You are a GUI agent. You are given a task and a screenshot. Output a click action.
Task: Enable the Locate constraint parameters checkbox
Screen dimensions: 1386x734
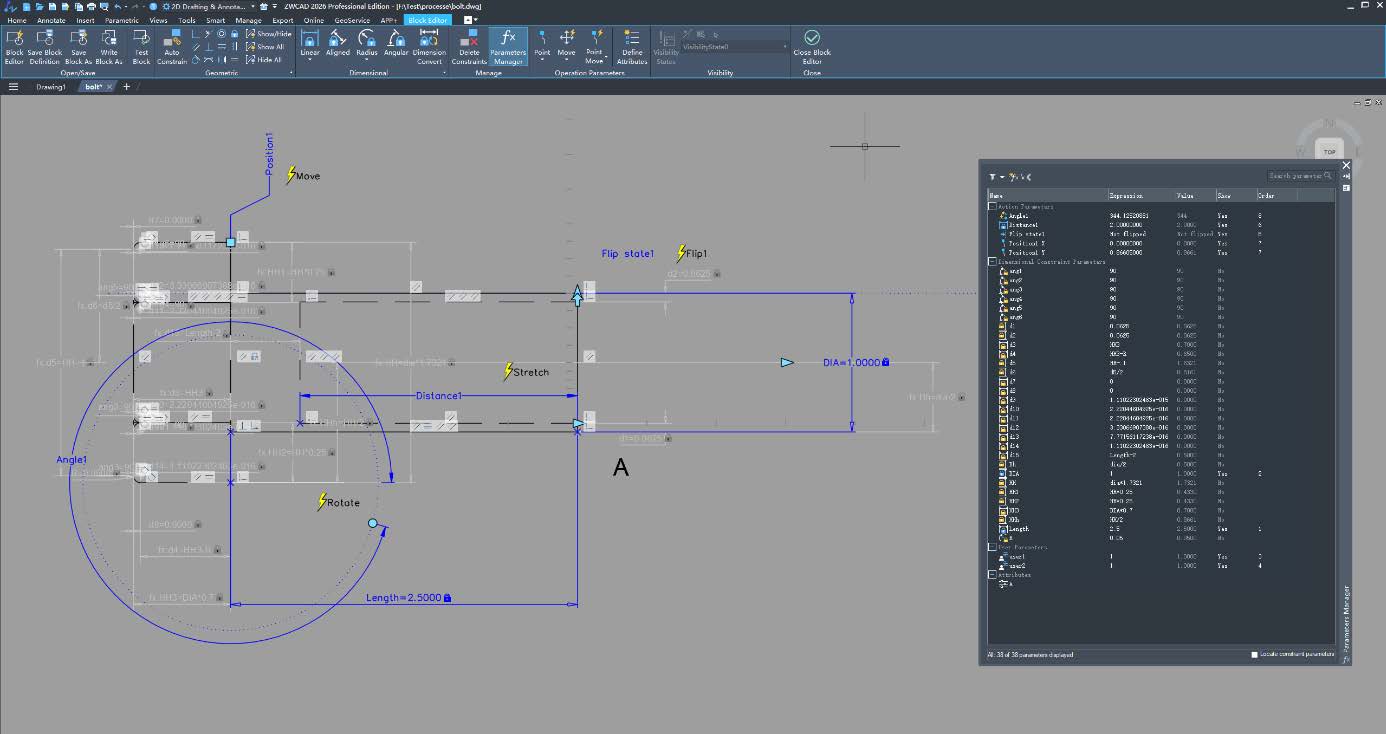click(1255, 655)
